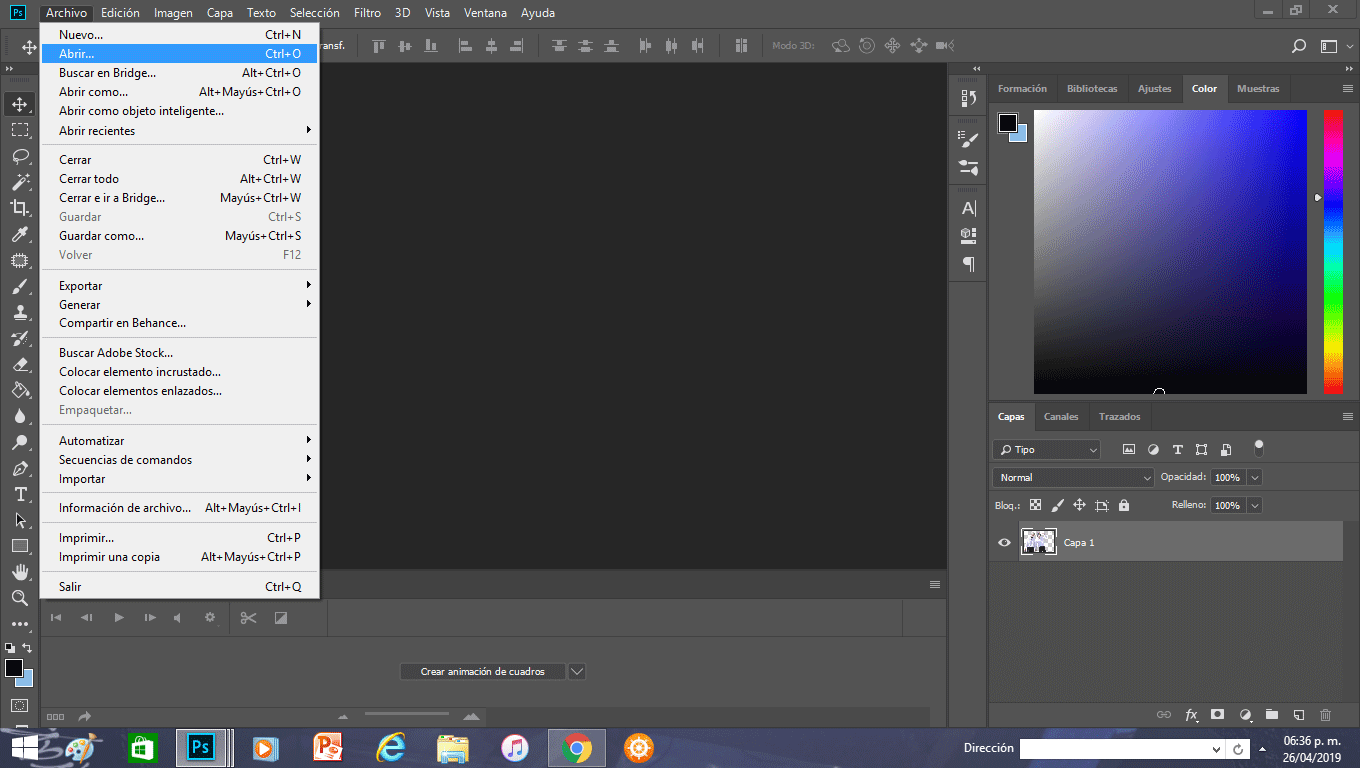Select Guardar como... menu entry
The height and width of the screenshot is (768, 1360).
click(180, 236)
